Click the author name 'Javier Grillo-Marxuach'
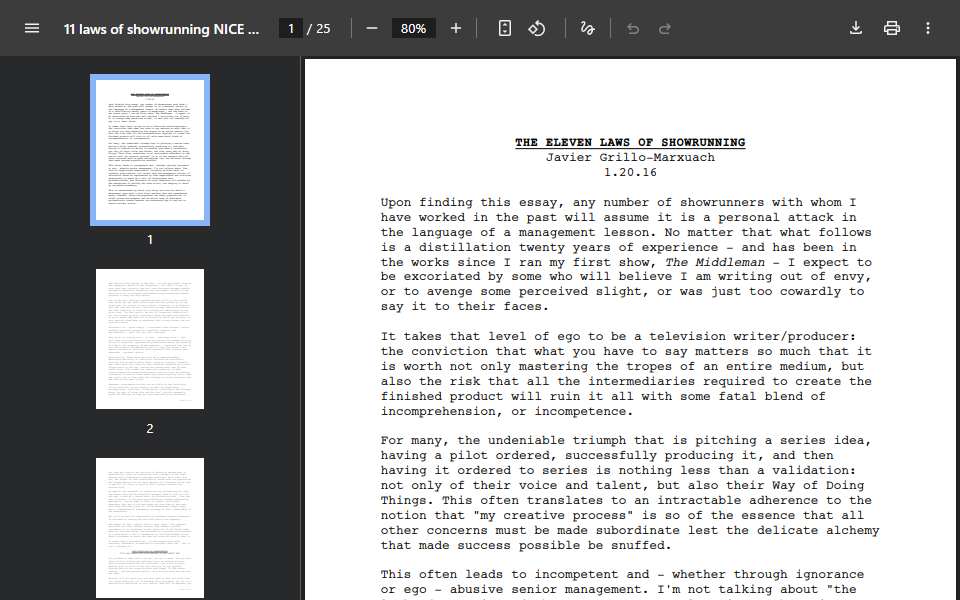This screenshot has height=600, width=960. click(630, 157)
